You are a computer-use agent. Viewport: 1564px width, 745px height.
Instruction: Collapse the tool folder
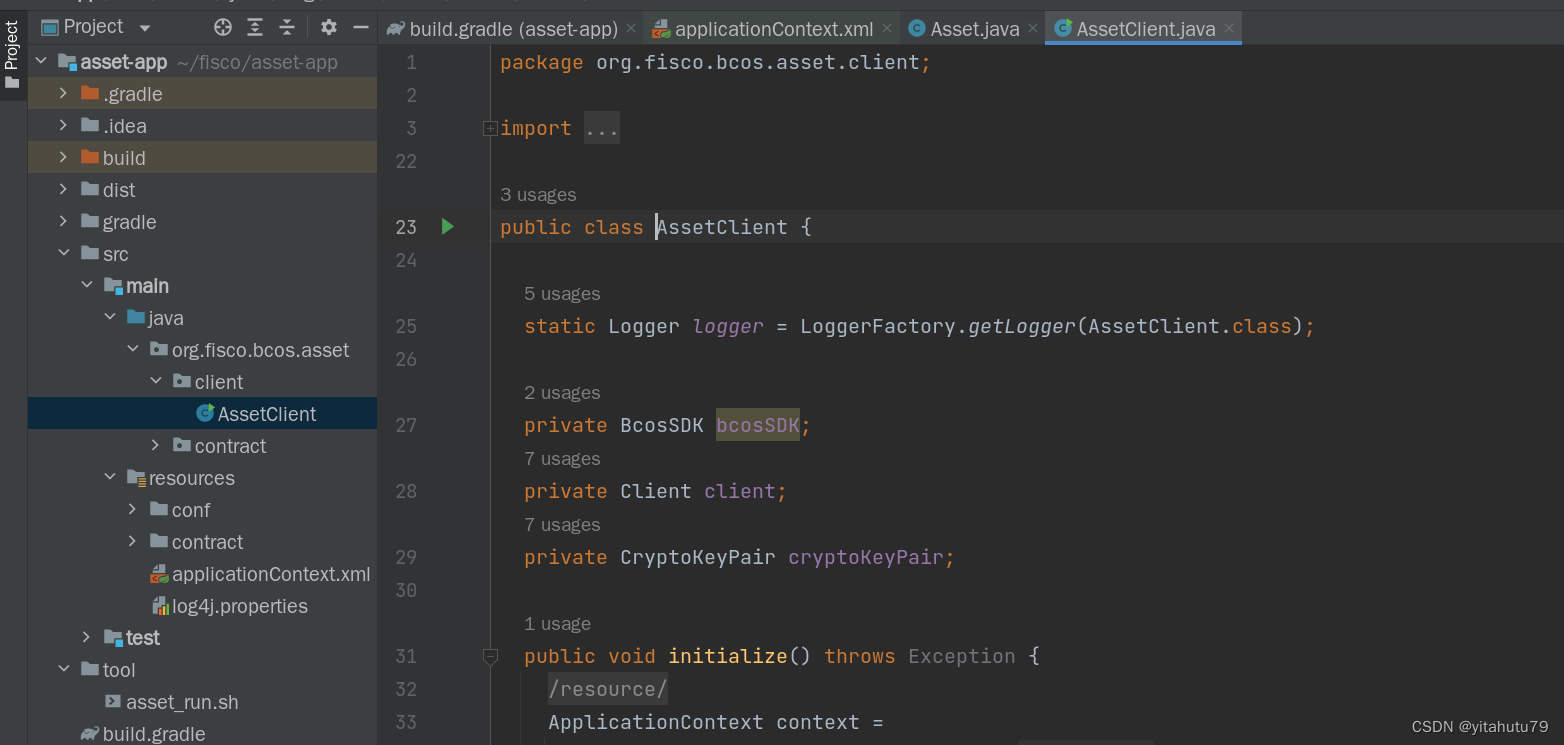(63, 670)
